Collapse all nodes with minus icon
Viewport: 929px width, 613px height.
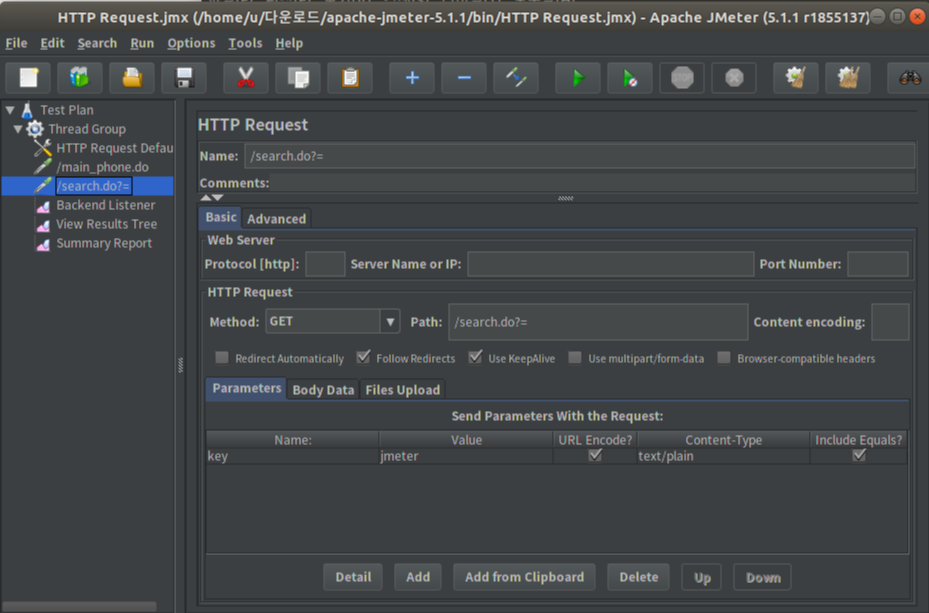tap(464, 78)
